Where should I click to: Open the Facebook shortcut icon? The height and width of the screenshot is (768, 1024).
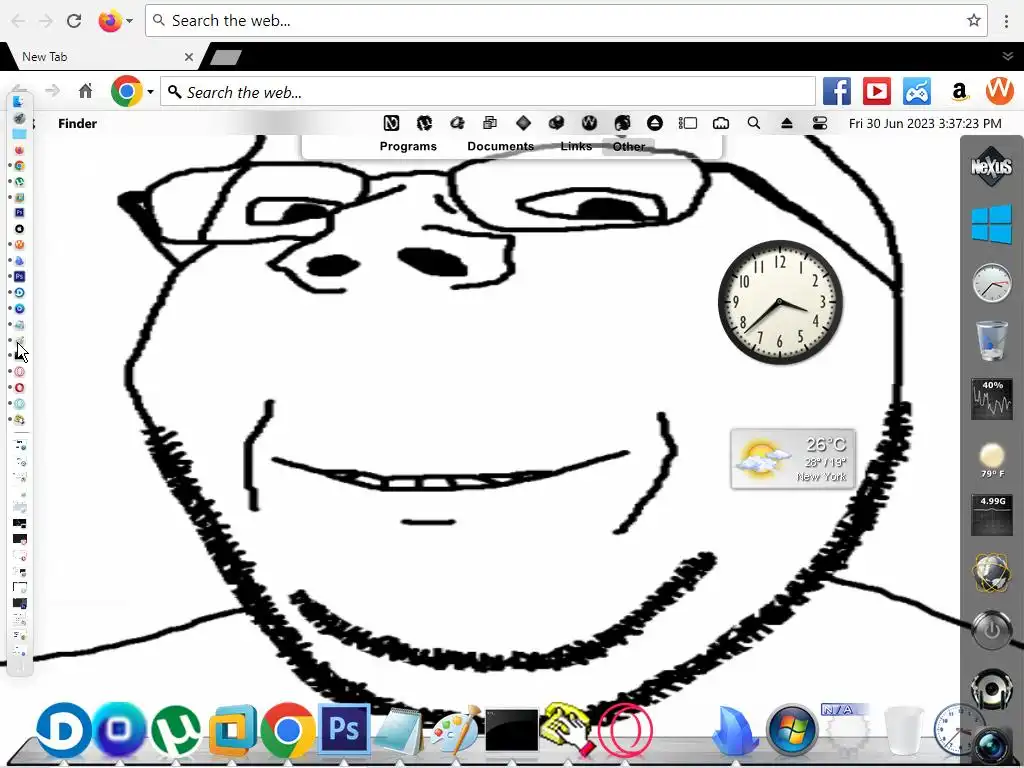pyautogui.click(x=837, y=91)
